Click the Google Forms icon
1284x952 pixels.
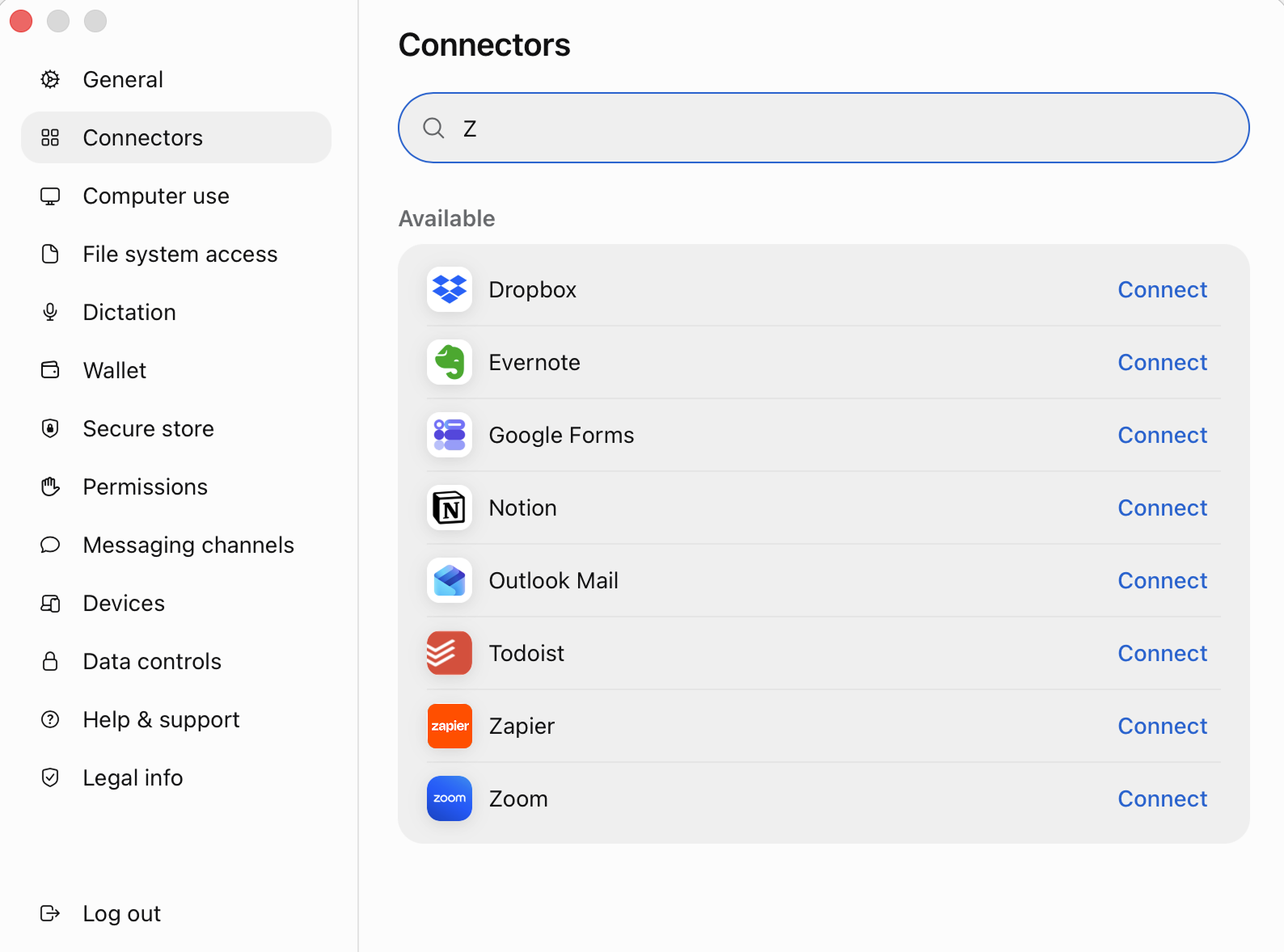coord(450,435)
